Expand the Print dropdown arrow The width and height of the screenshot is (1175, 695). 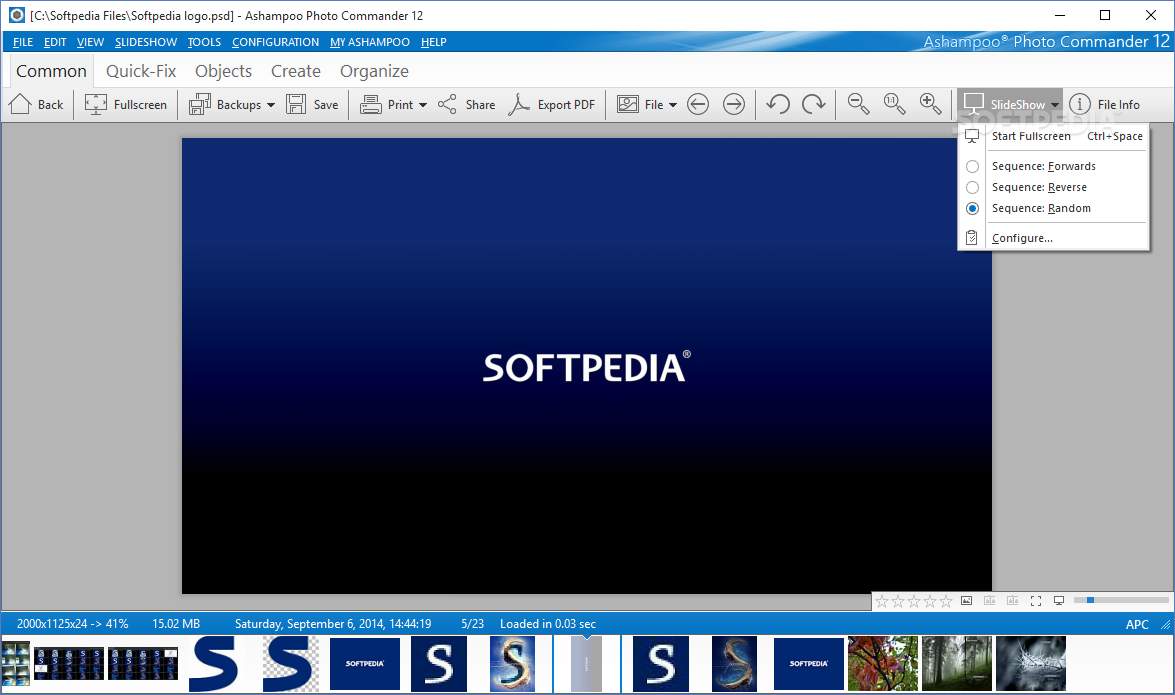click(423, 105)
